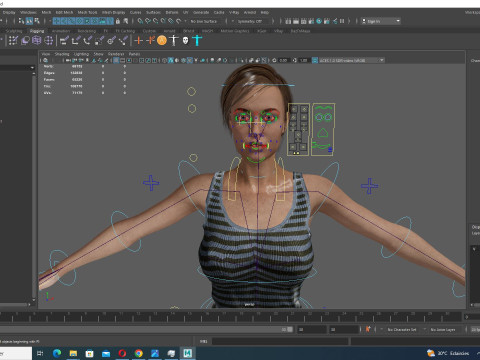Toggle color management icon beside ACES dropdown
The image size is (480, 360).
click(x=315, y=60)
